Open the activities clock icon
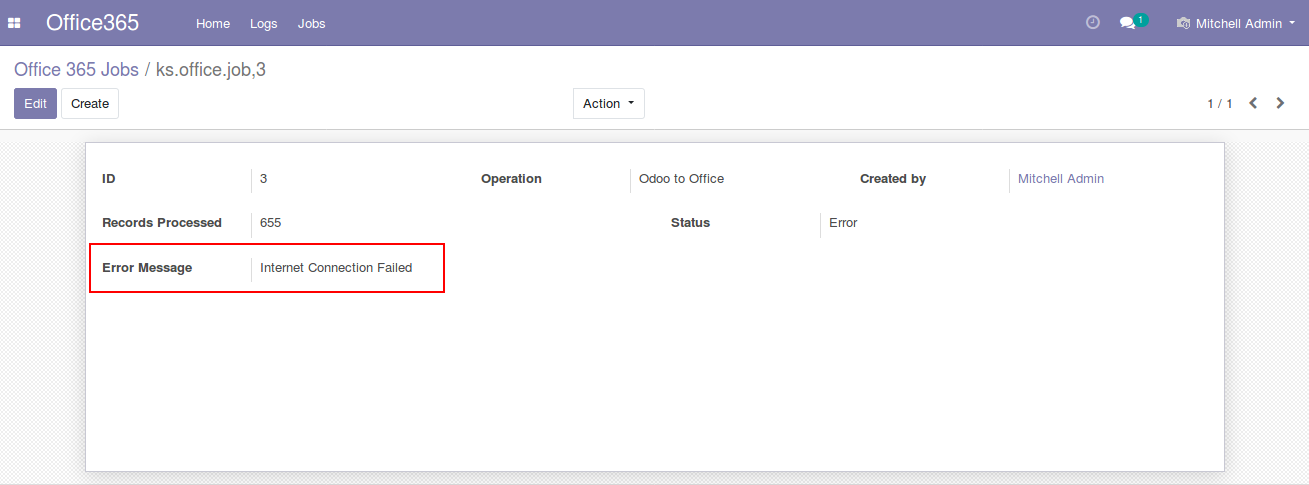The height and width of the screenshot is (485, 1309). (x=1092, y=23)
